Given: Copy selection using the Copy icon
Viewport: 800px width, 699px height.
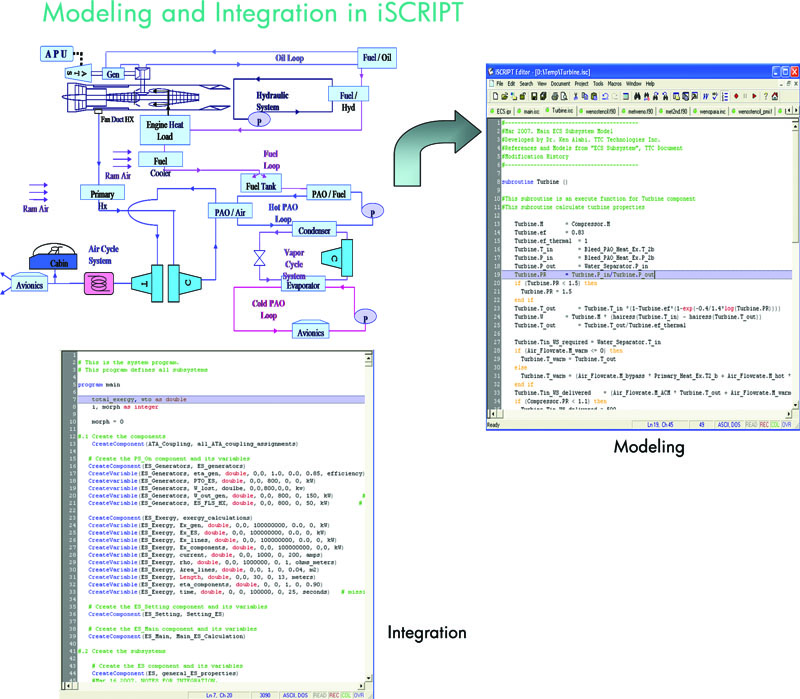Looking at the screenshot, I should click(585, 97).
